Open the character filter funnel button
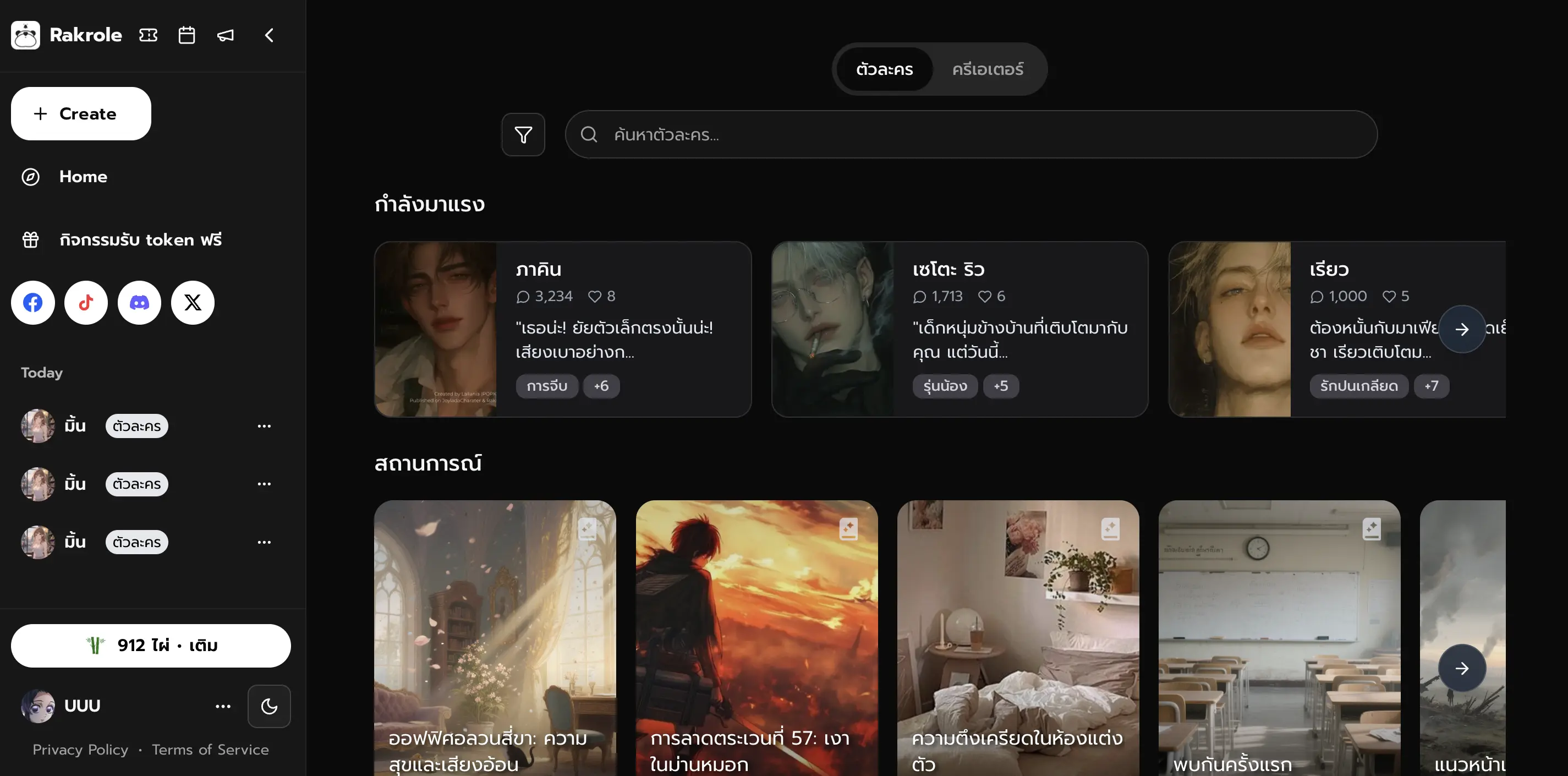1568x776 pixels. pos(523,135)
